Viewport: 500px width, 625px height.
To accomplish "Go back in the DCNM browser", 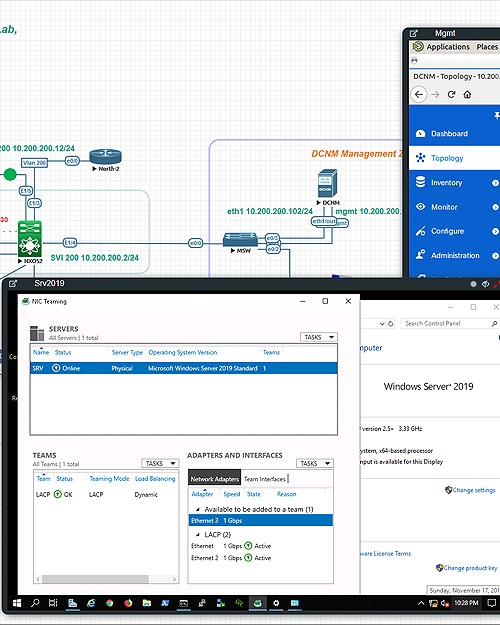I will [419, 94].
